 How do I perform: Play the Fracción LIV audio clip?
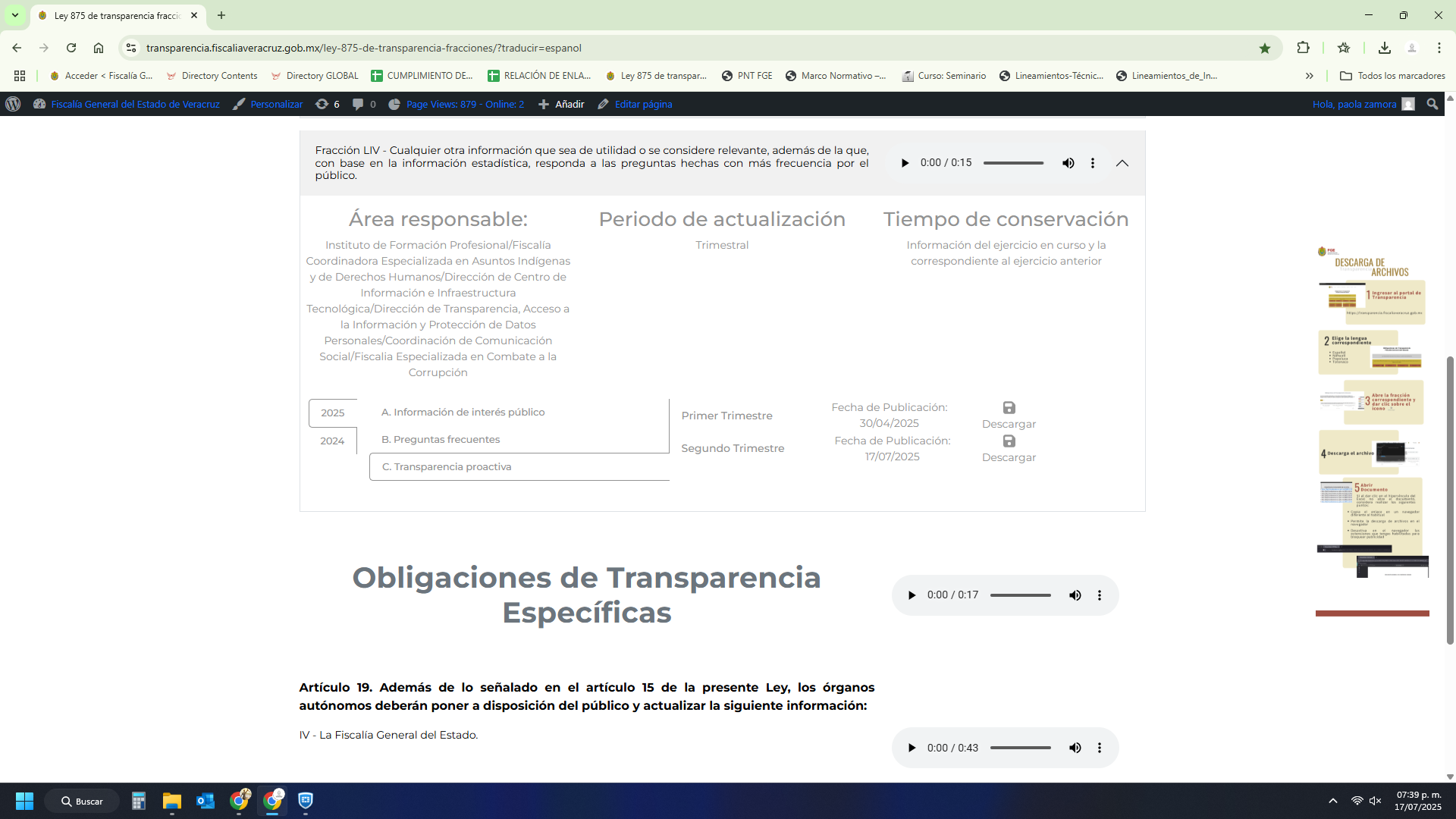pyautogui.click(x=905, y=163)
